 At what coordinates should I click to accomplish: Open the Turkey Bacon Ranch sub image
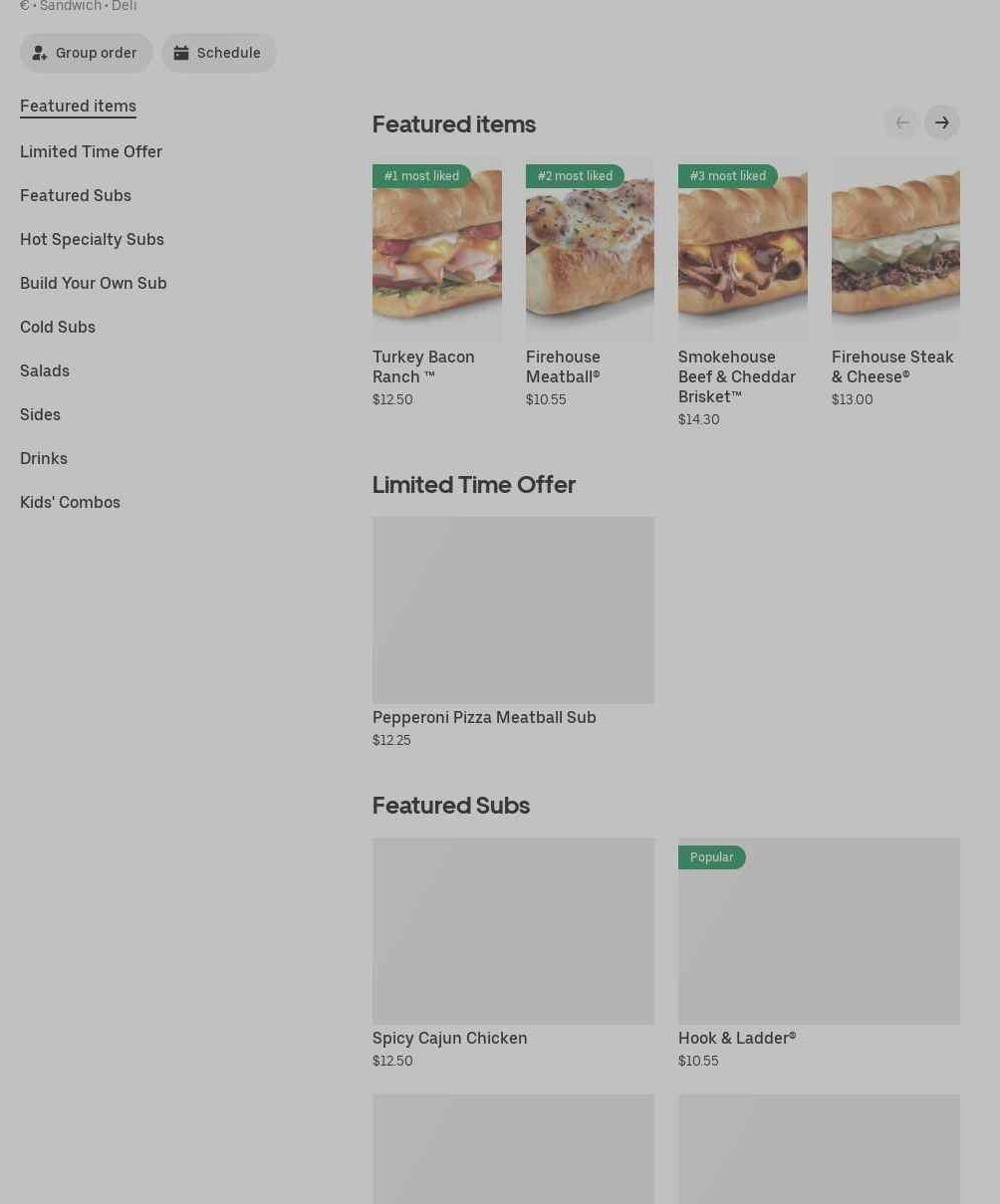436,250
